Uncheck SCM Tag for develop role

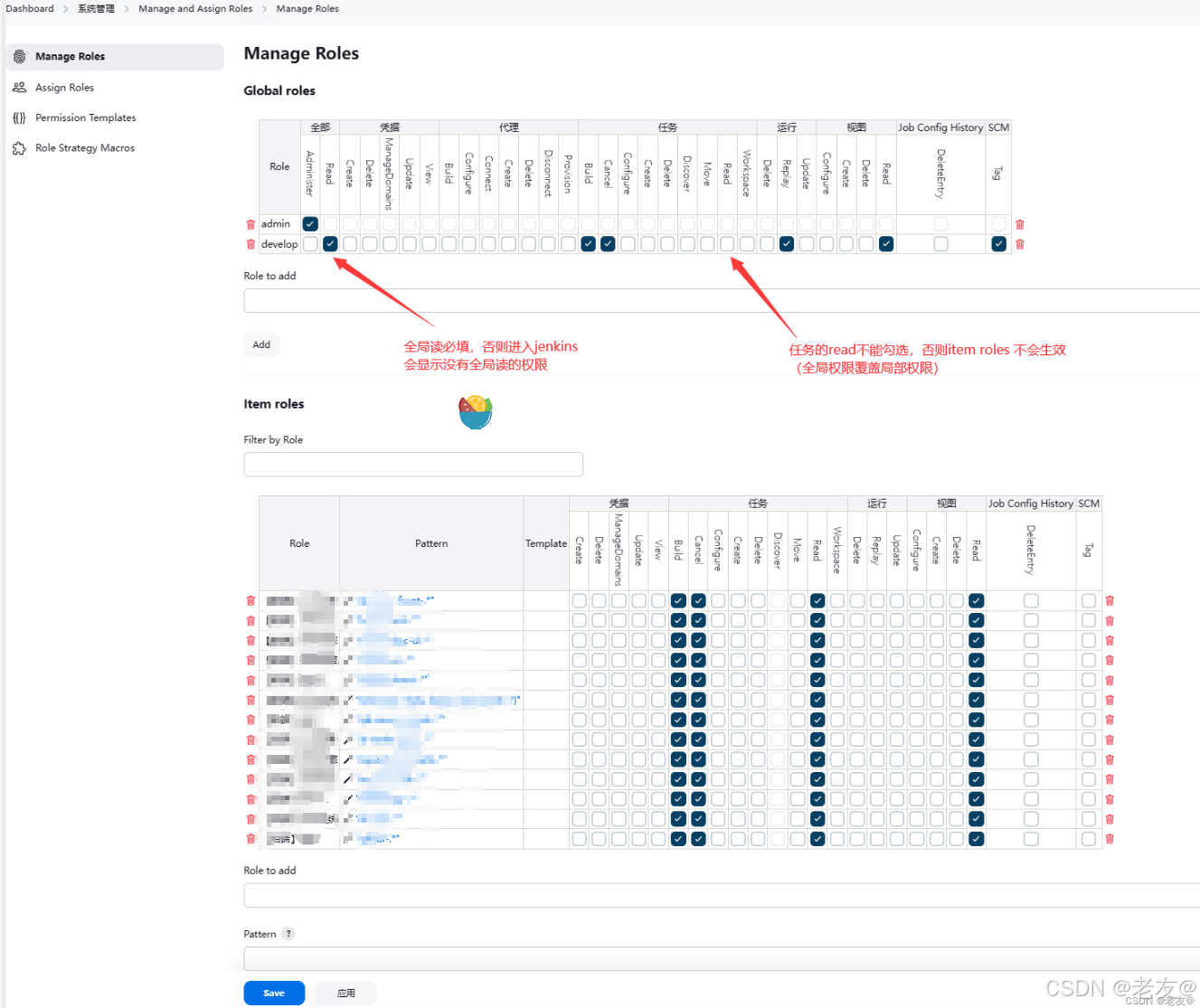(998, 244)
